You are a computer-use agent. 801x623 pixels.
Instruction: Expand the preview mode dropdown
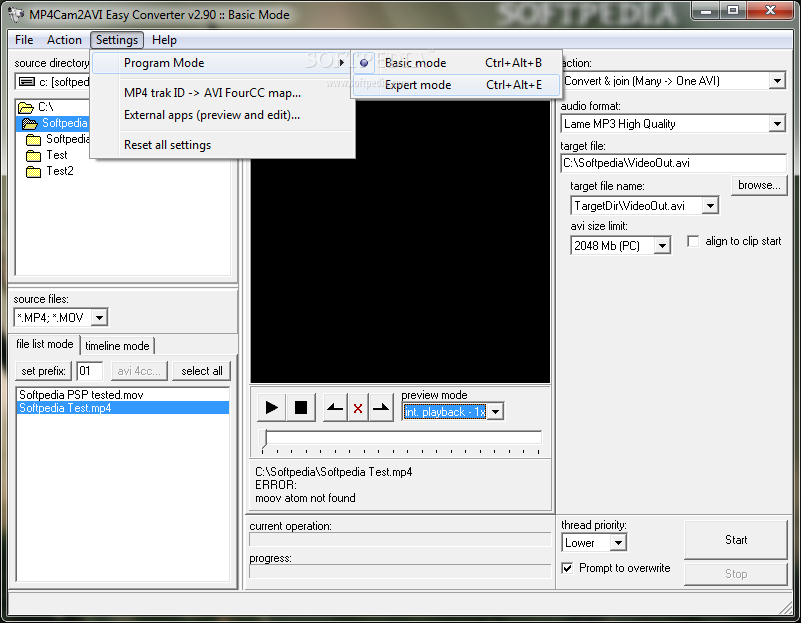[496, 412]
